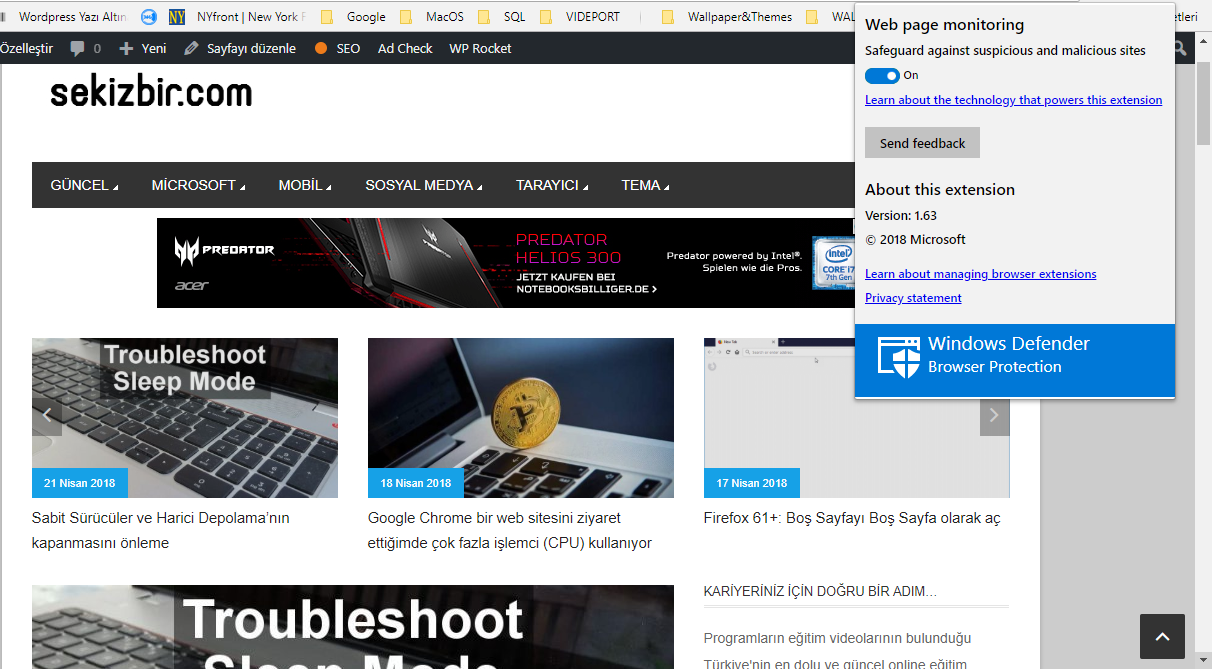Go to previous slide with left arrow
This screenshot has height=669, width=1212.
(x=47, y=415)
